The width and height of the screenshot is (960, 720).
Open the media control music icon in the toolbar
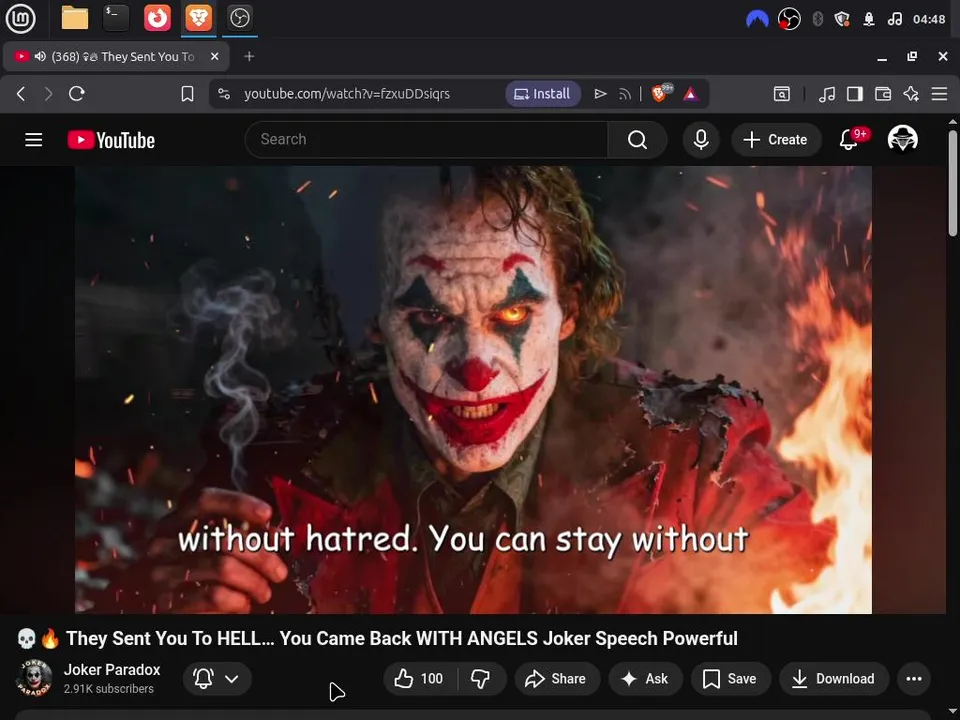click(827, 94)
